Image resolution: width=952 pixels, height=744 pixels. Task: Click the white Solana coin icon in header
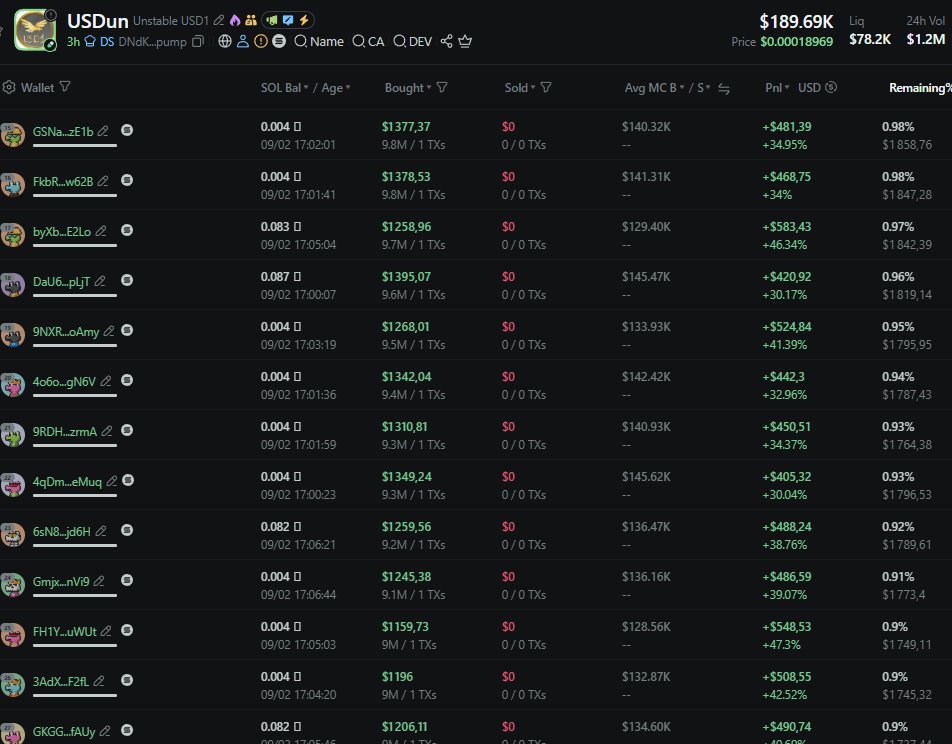(x=279, y=41)
